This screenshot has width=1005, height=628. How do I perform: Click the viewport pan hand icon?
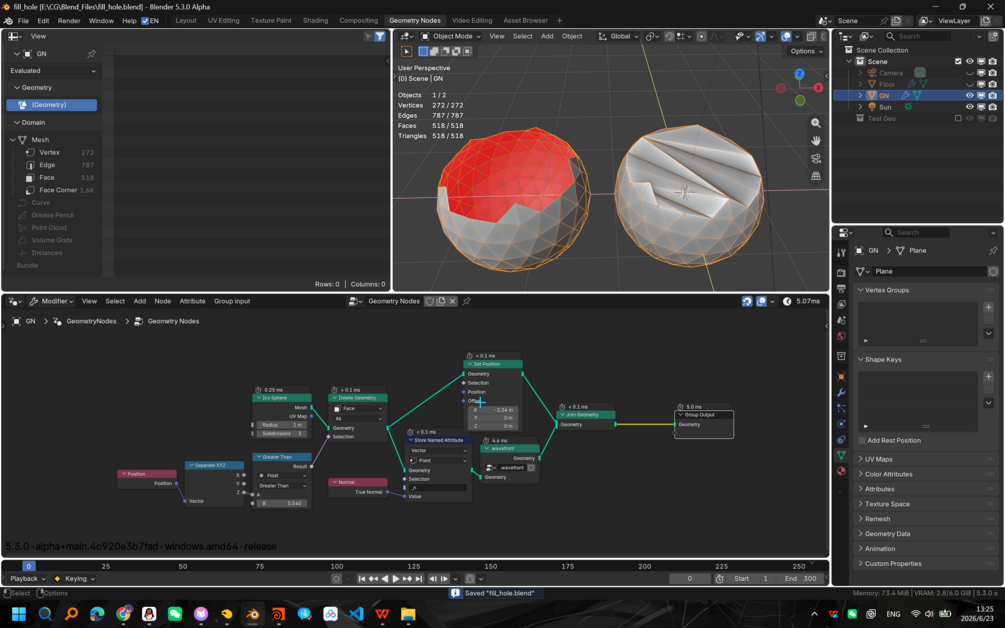[x=815, y=140]
